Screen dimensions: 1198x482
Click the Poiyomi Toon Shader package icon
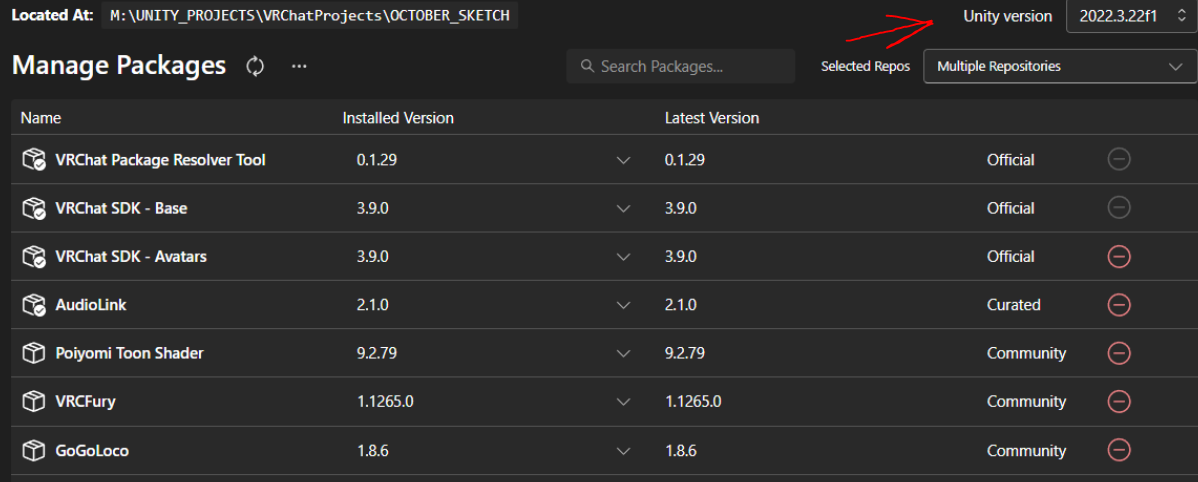35,353
